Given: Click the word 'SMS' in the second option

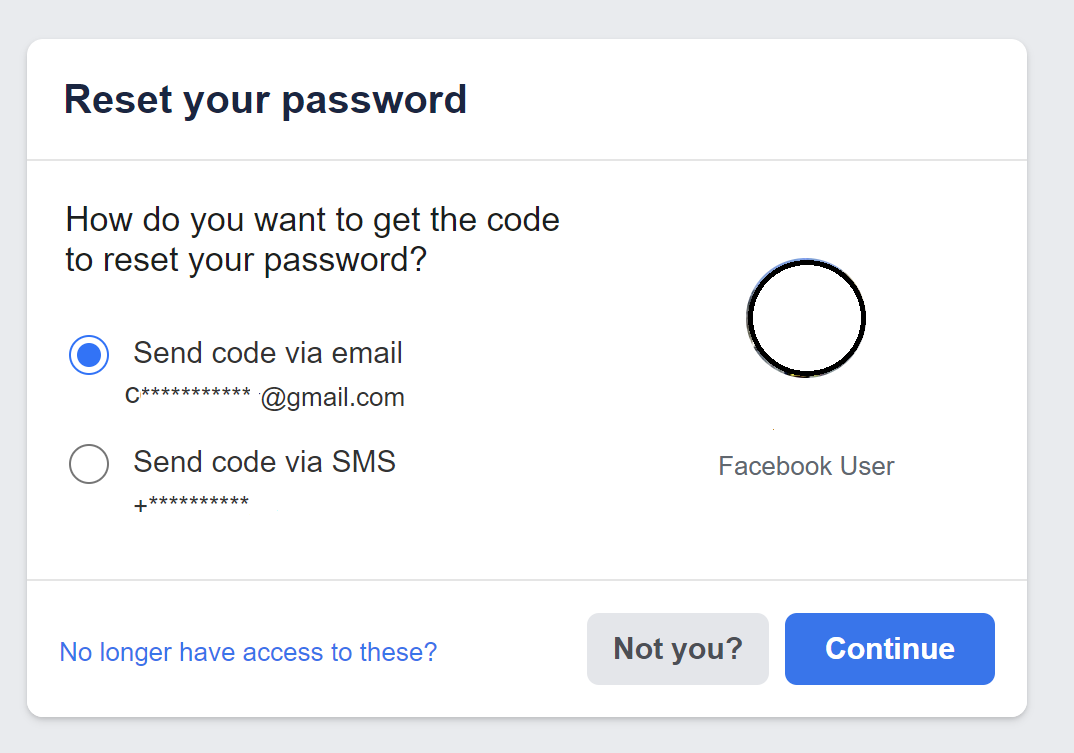Looking at the screenshot, I should (363, 462).
